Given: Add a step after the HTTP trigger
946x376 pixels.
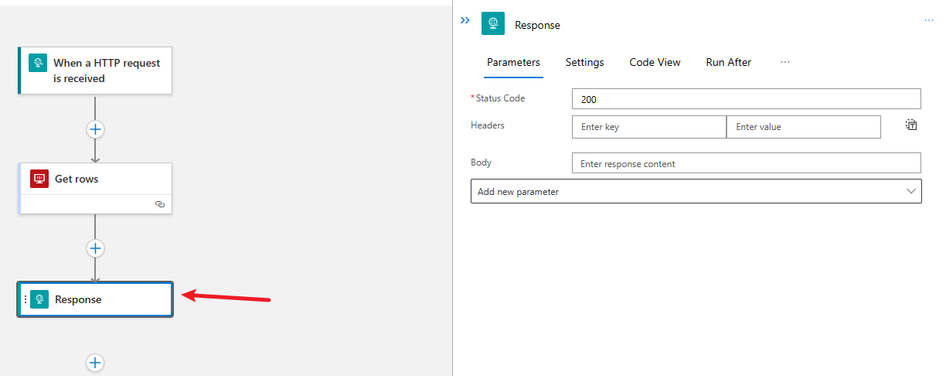Looking at the screenshot, I should [x=95, y=129].
